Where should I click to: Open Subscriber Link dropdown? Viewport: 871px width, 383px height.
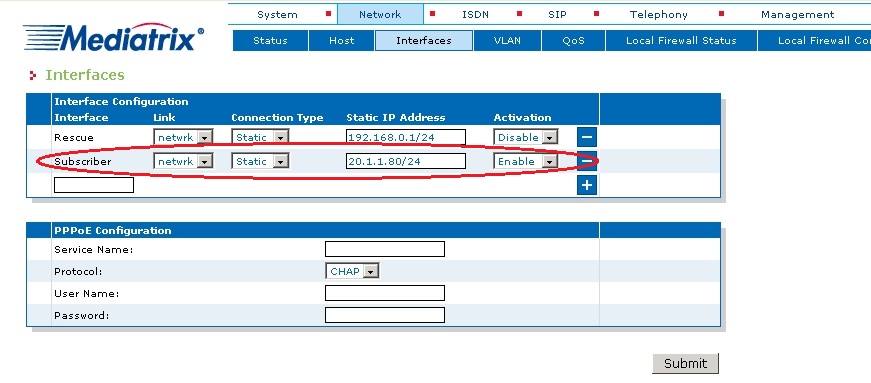[183, 161]
